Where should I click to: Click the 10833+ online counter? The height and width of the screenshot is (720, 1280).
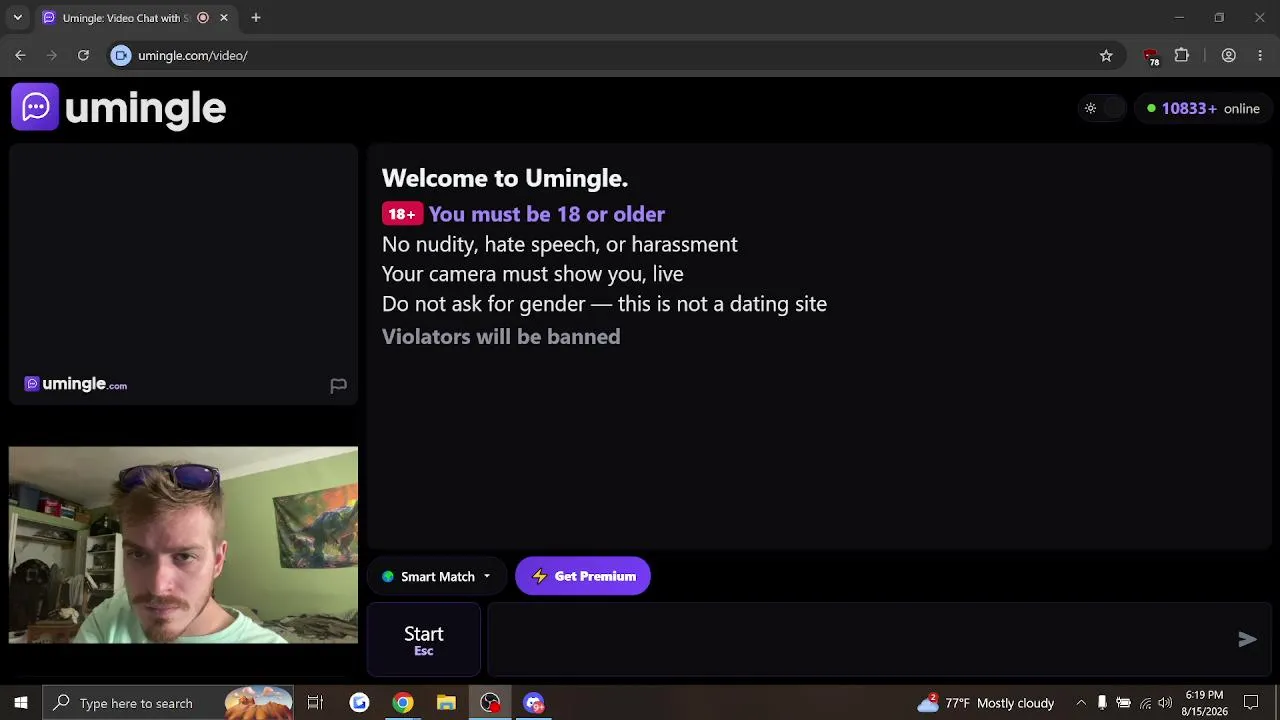1203,109
